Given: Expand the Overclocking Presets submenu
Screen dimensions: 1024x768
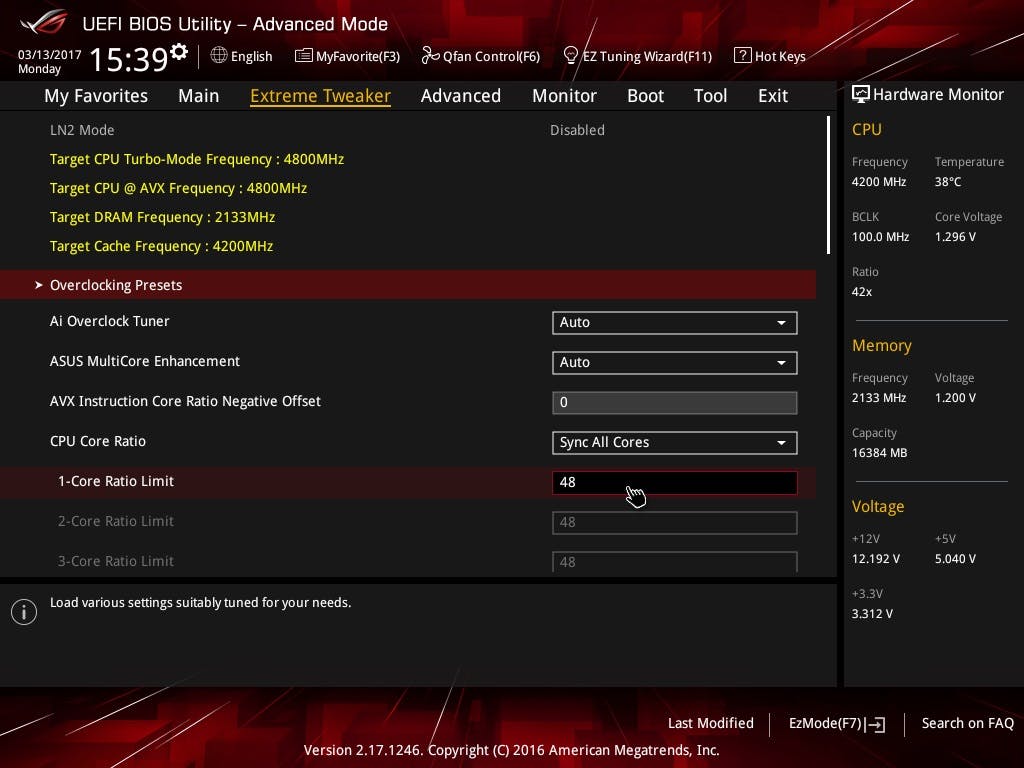Looking at the screenshot, I should (116, 285).
